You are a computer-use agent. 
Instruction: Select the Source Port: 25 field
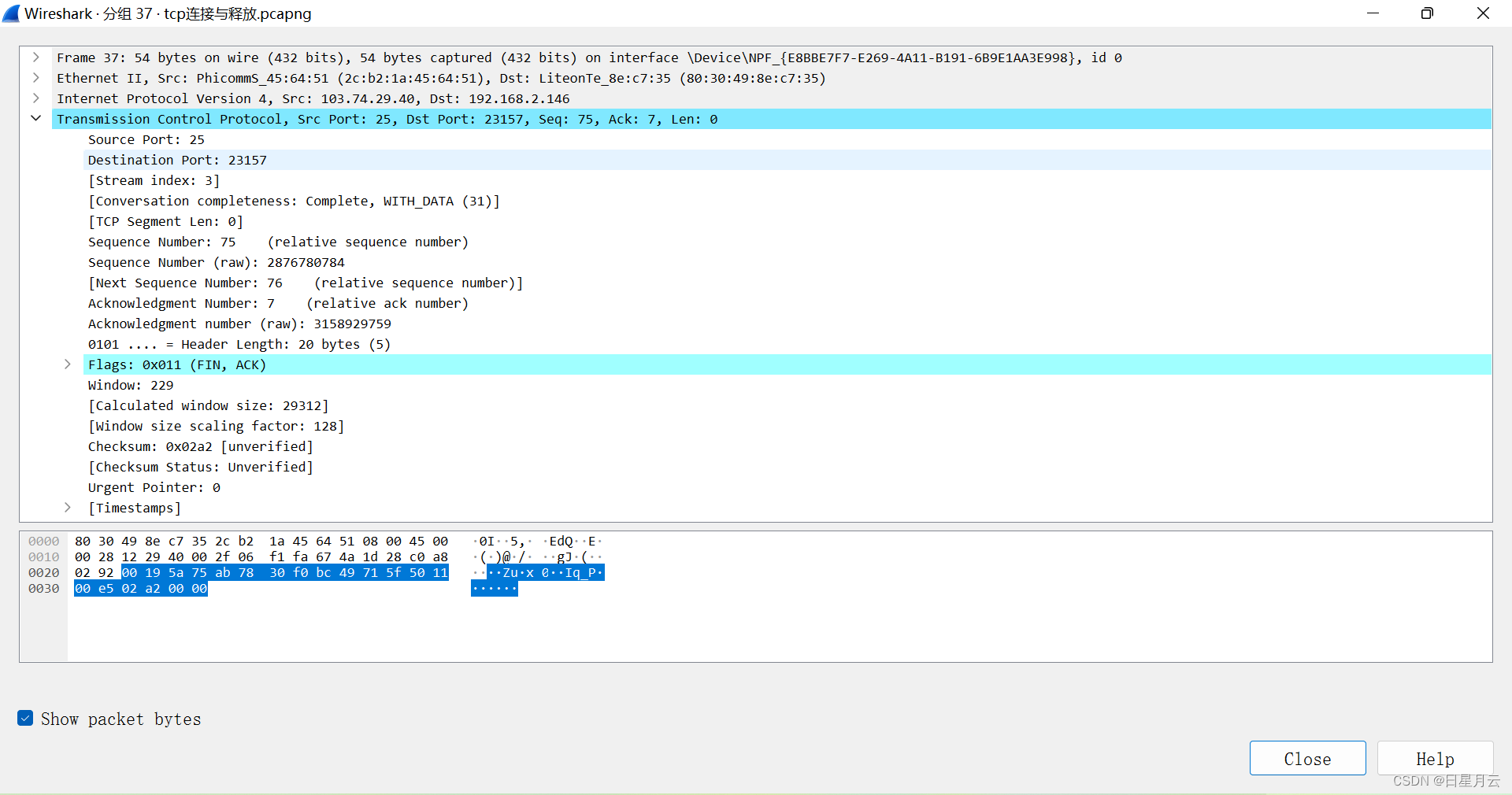(787, 139)
